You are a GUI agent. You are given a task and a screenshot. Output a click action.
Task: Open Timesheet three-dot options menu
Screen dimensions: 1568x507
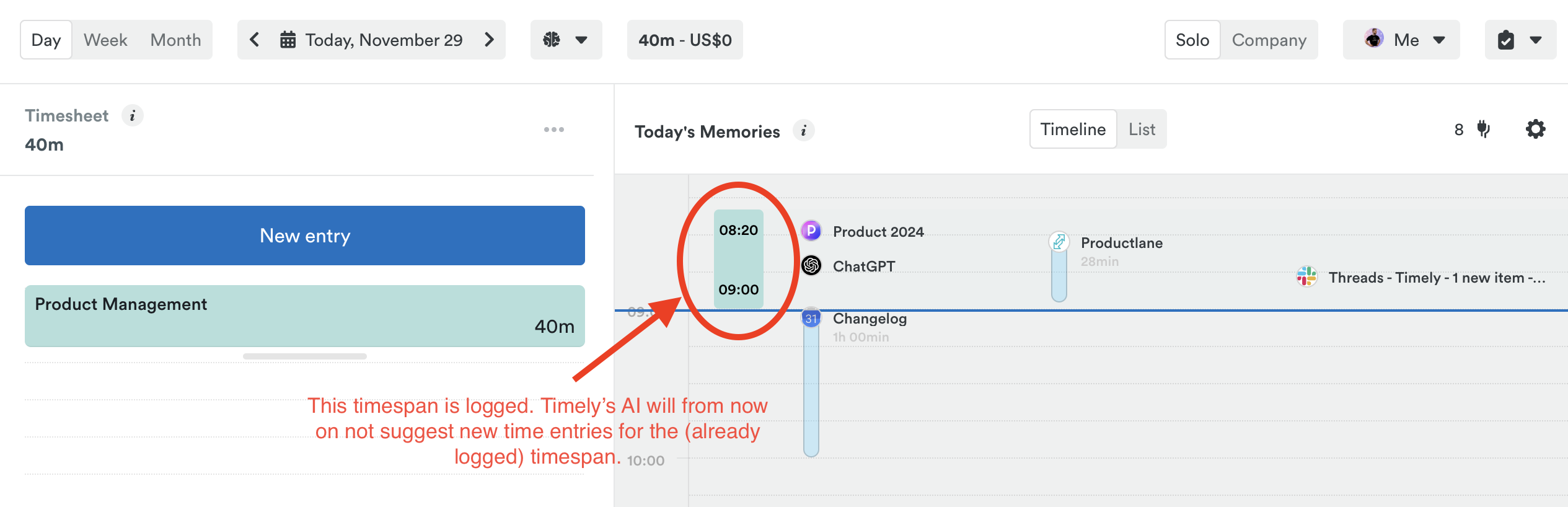553,130
